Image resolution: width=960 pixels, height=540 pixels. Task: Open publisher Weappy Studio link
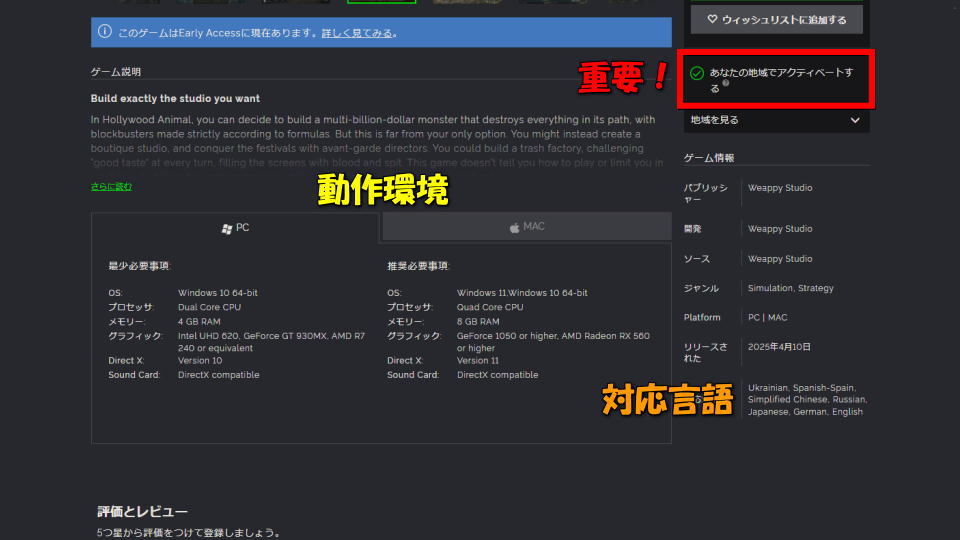click(x=780, y=188)
